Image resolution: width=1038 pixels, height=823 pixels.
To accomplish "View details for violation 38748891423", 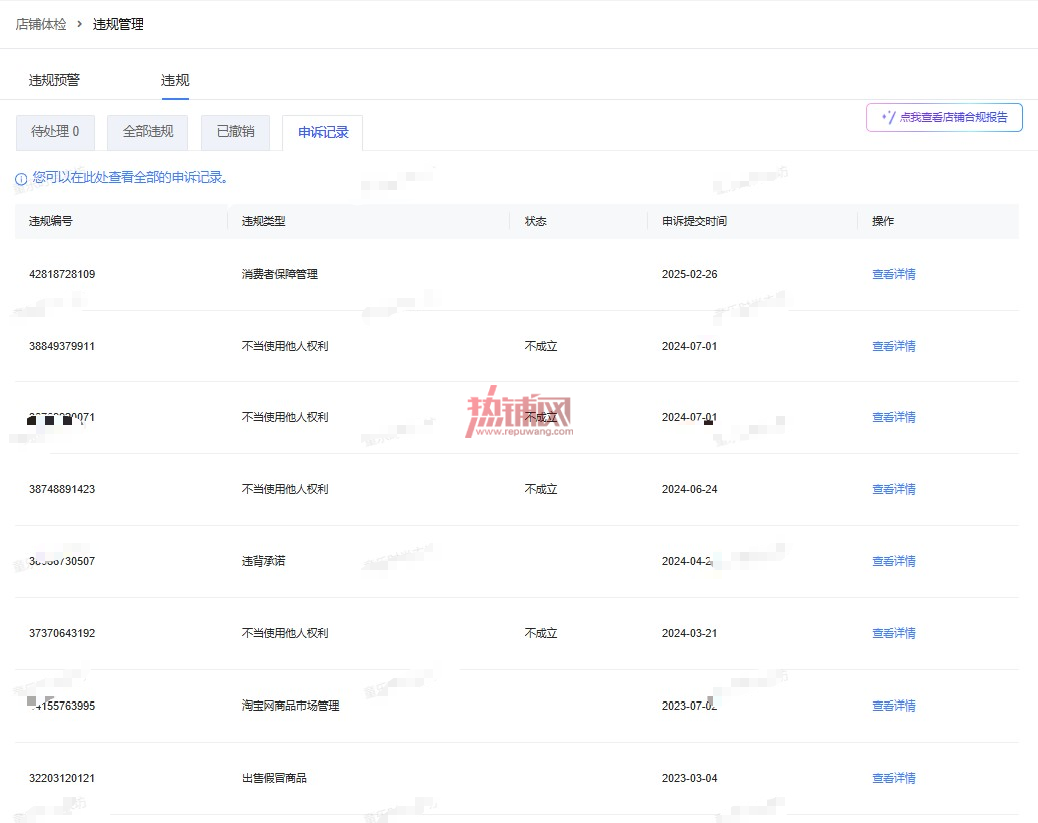I will pos(894,489).
